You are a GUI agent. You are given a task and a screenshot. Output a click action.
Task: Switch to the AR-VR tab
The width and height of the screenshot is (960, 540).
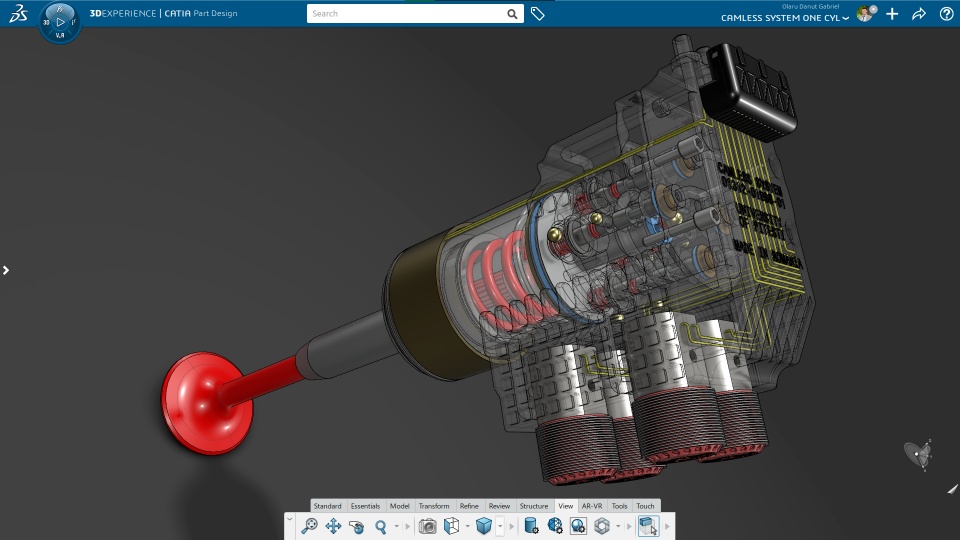(x=592, y=506)
